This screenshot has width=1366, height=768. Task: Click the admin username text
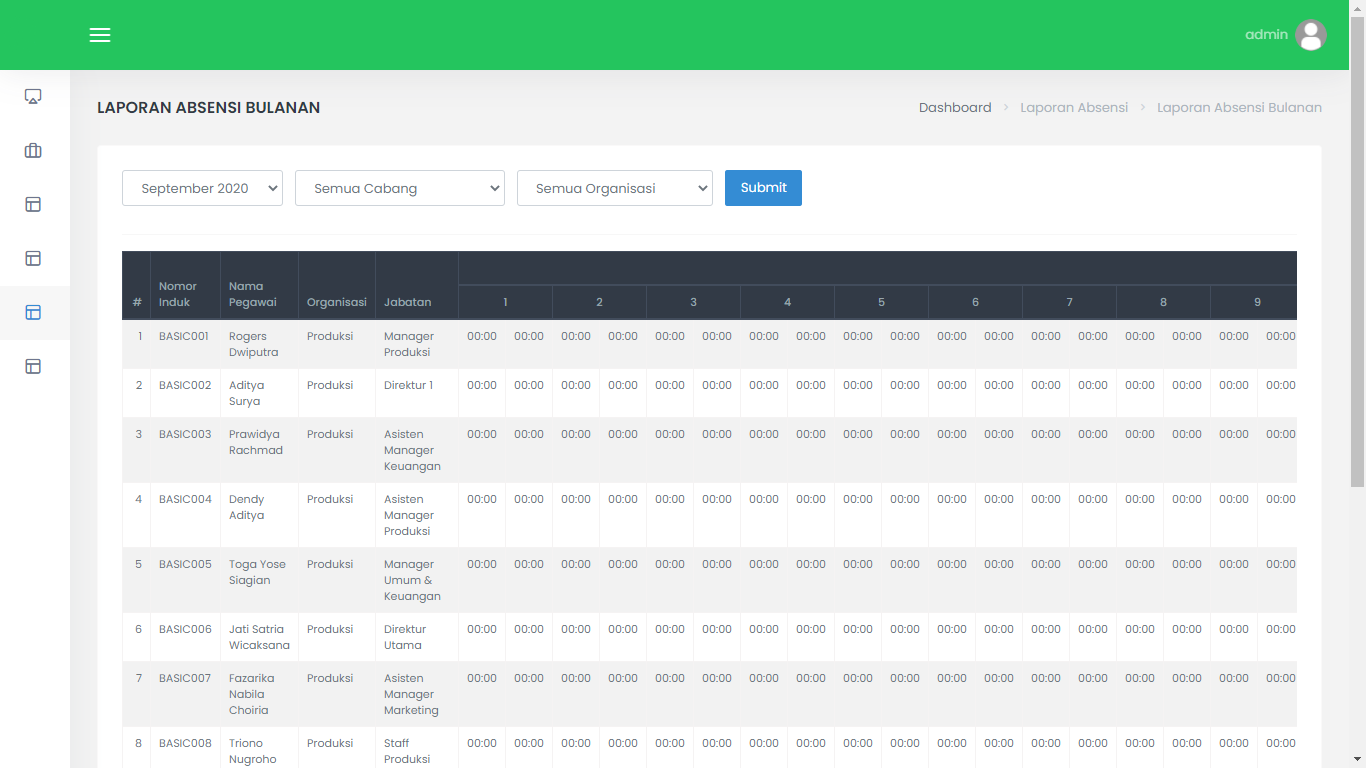point(1266,35)
